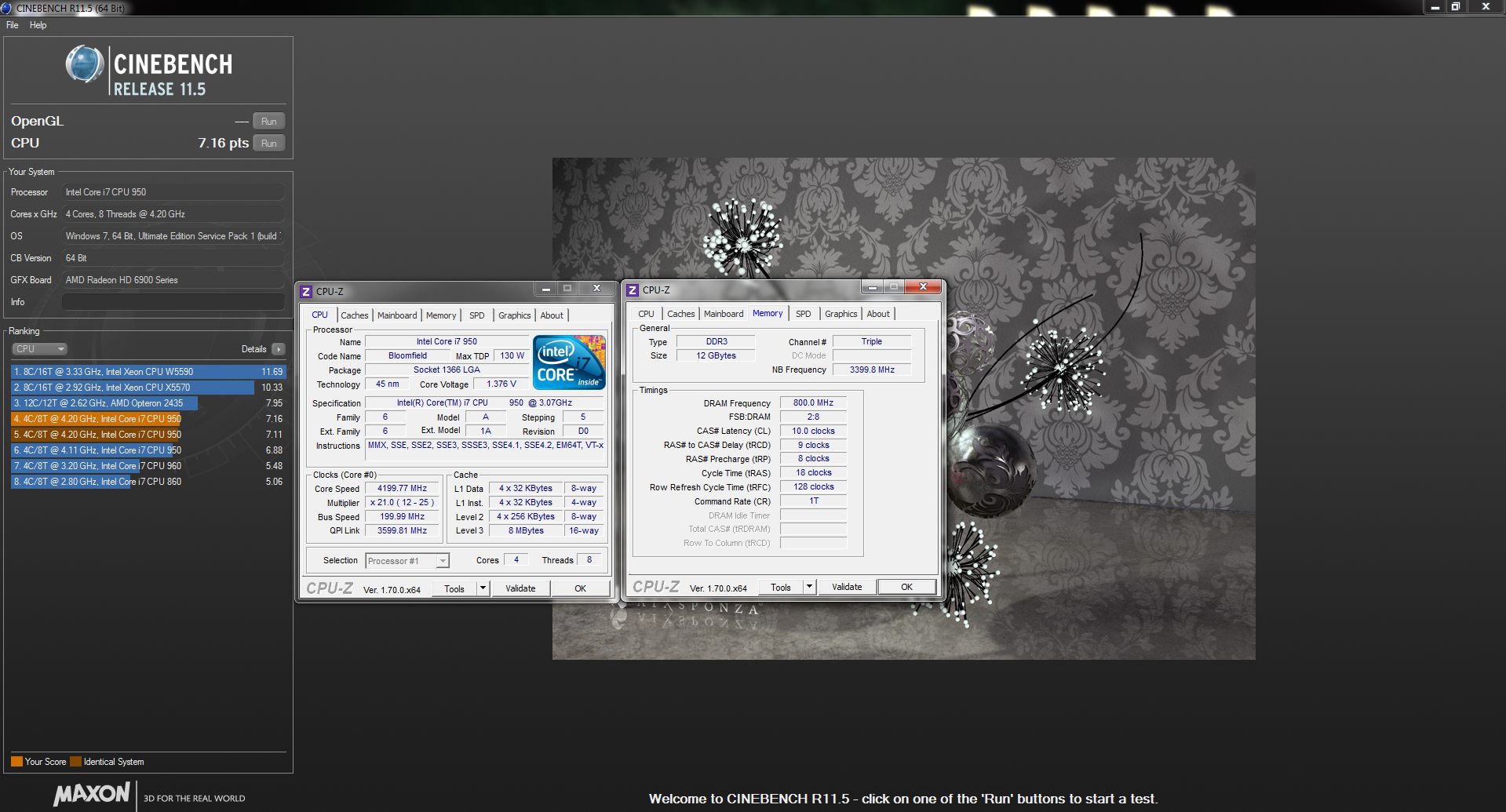Click the right CPU-Z title bar icon
Image resolution: width=1506 pixels, height=812 pixels.
pos(633,290)
